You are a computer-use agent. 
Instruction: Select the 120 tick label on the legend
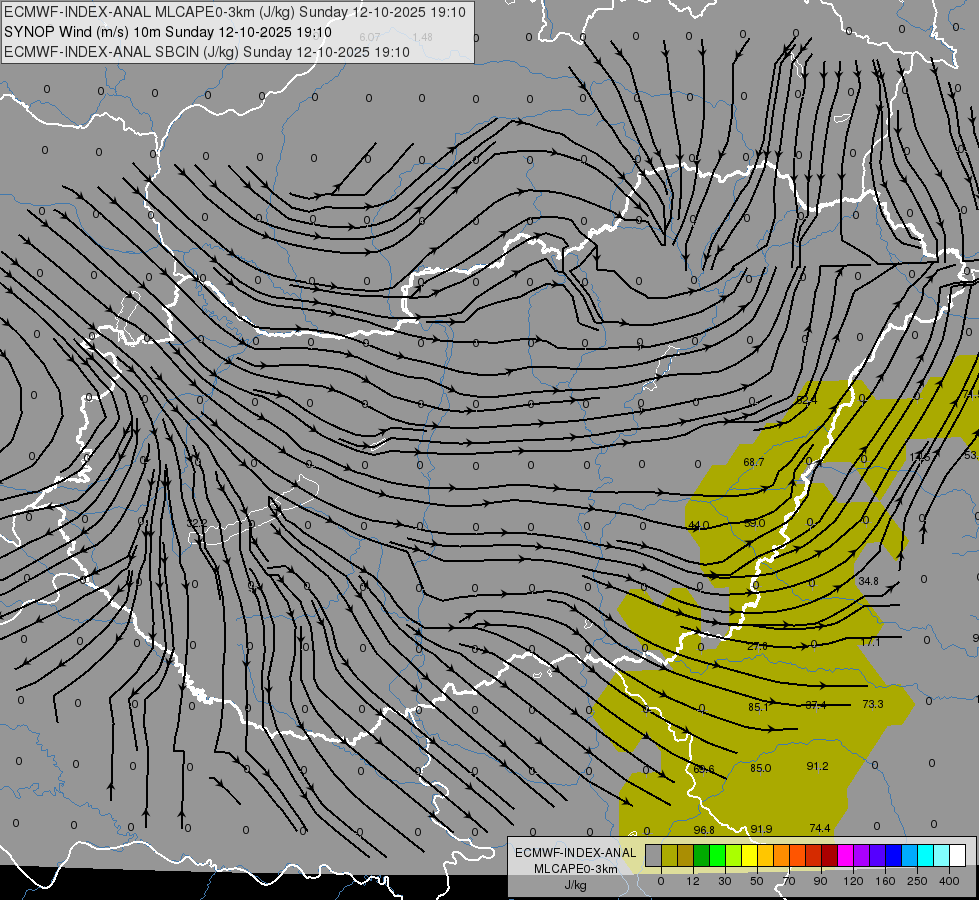click(853, 881)
